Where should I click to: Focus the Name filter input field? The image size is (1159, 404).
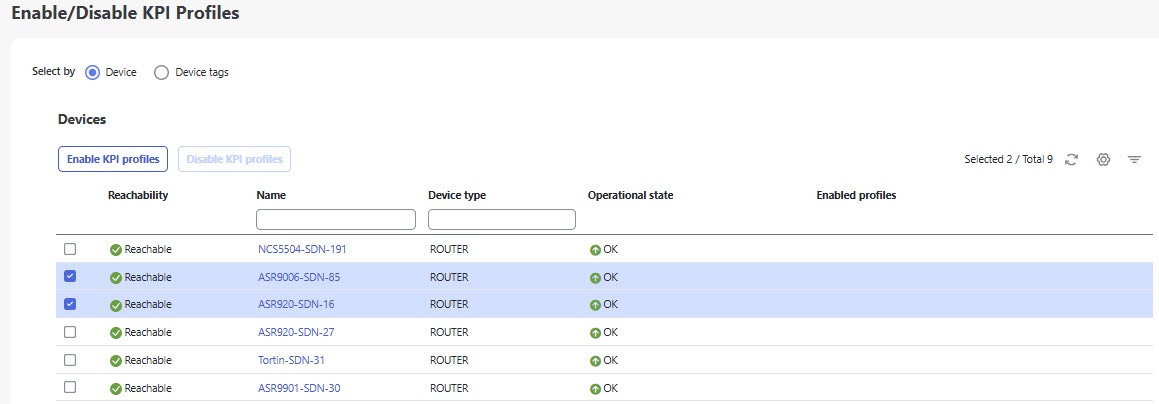(x=336, y=219)
